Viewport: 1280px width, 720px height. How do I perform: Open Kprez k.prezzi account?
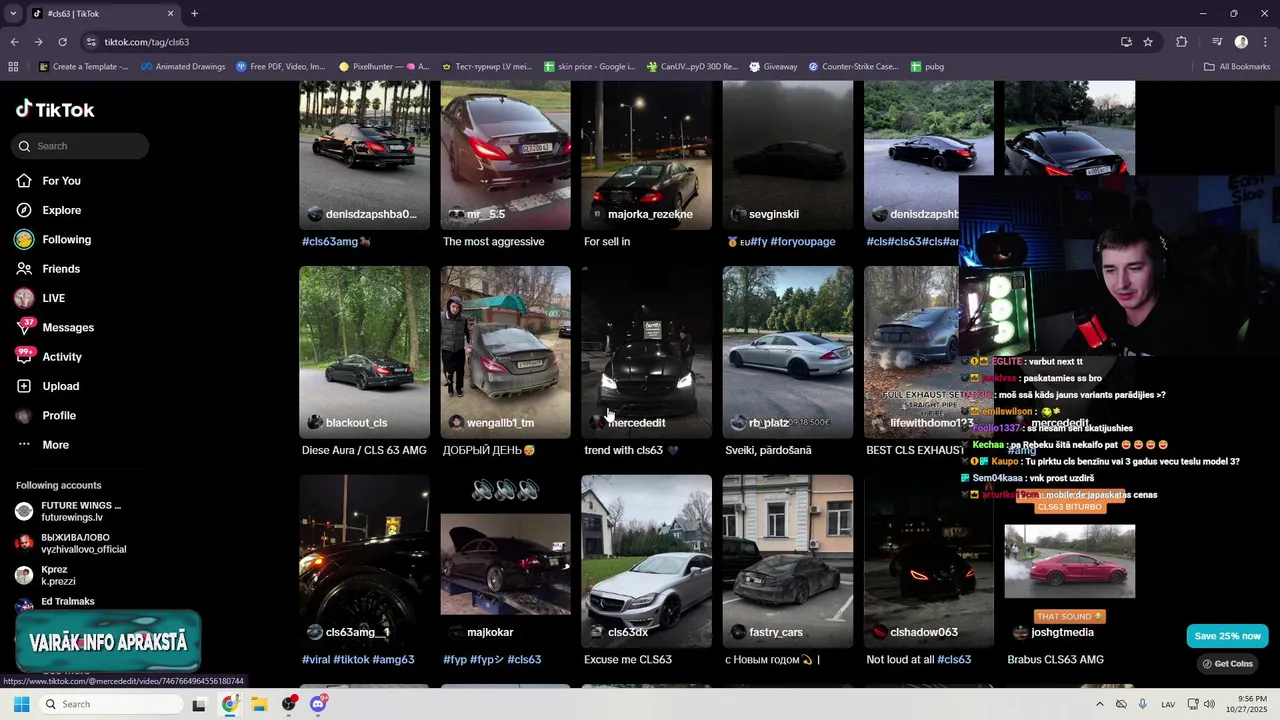[58, 575]
